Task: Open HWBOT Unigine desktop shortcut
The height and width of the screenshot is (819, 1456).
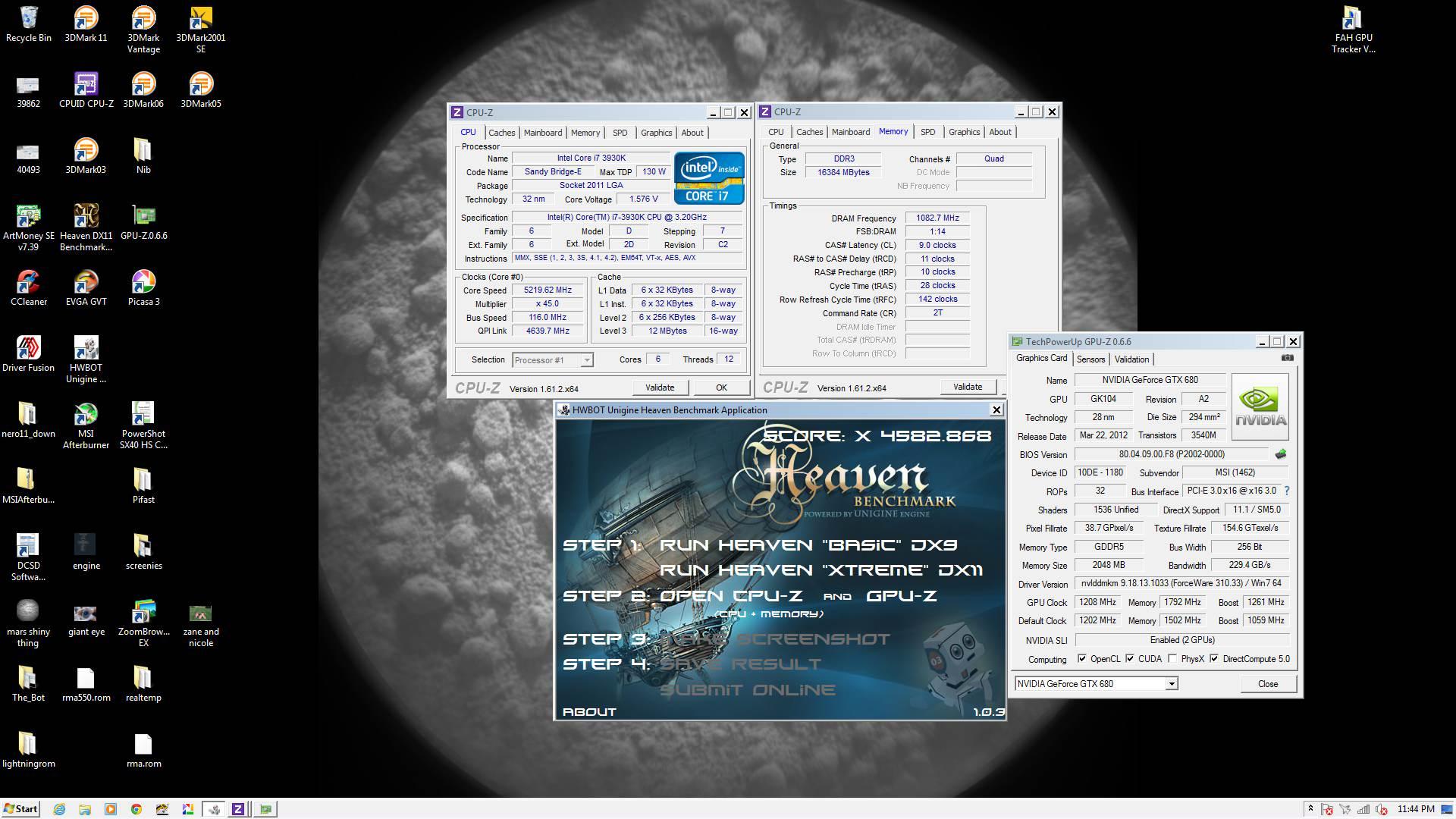Action: pos(86,359)
